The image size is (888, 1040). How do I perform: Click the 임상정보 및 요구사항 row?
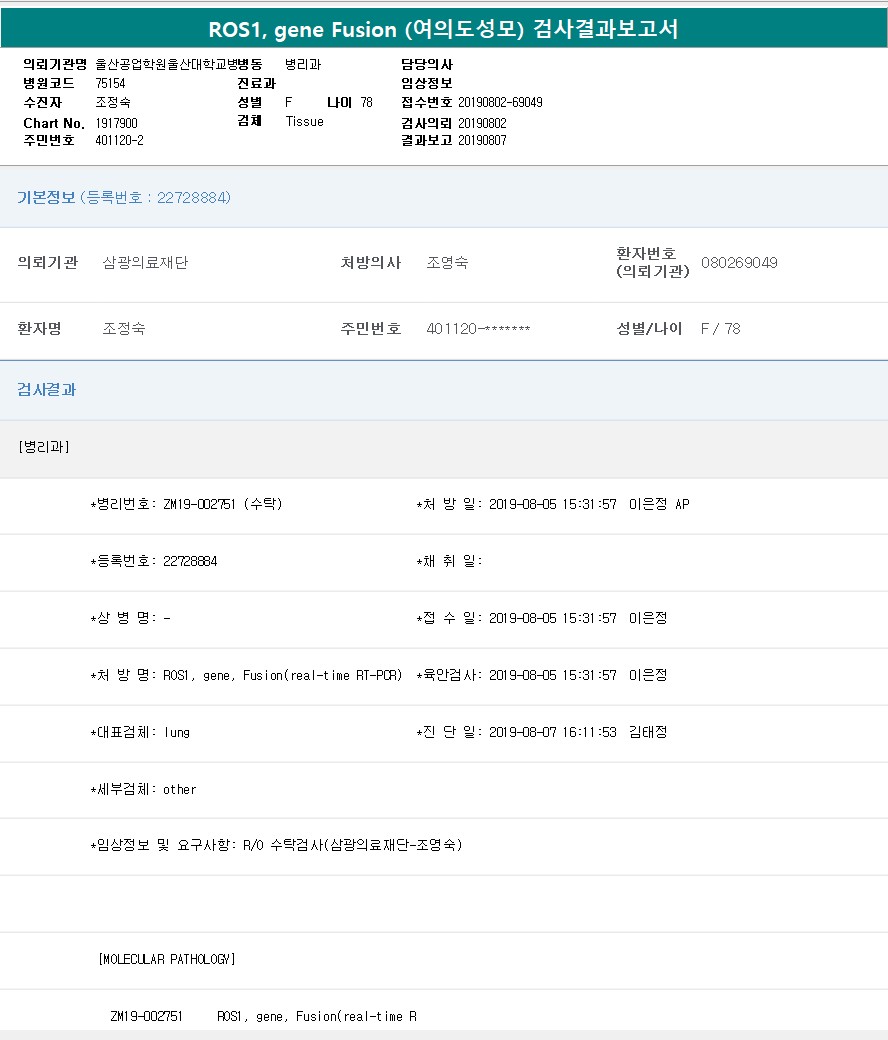click(276, 845)
